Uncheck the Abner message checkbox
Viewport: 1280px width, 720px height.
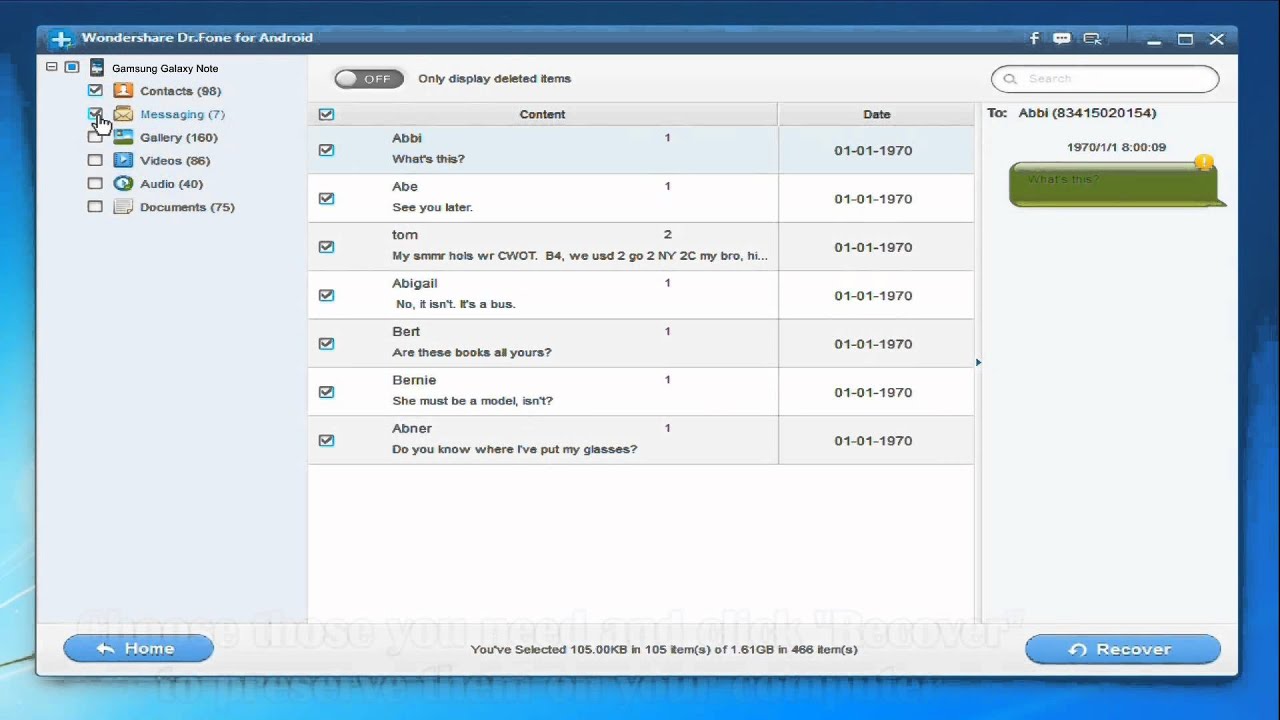coord(326,440)
